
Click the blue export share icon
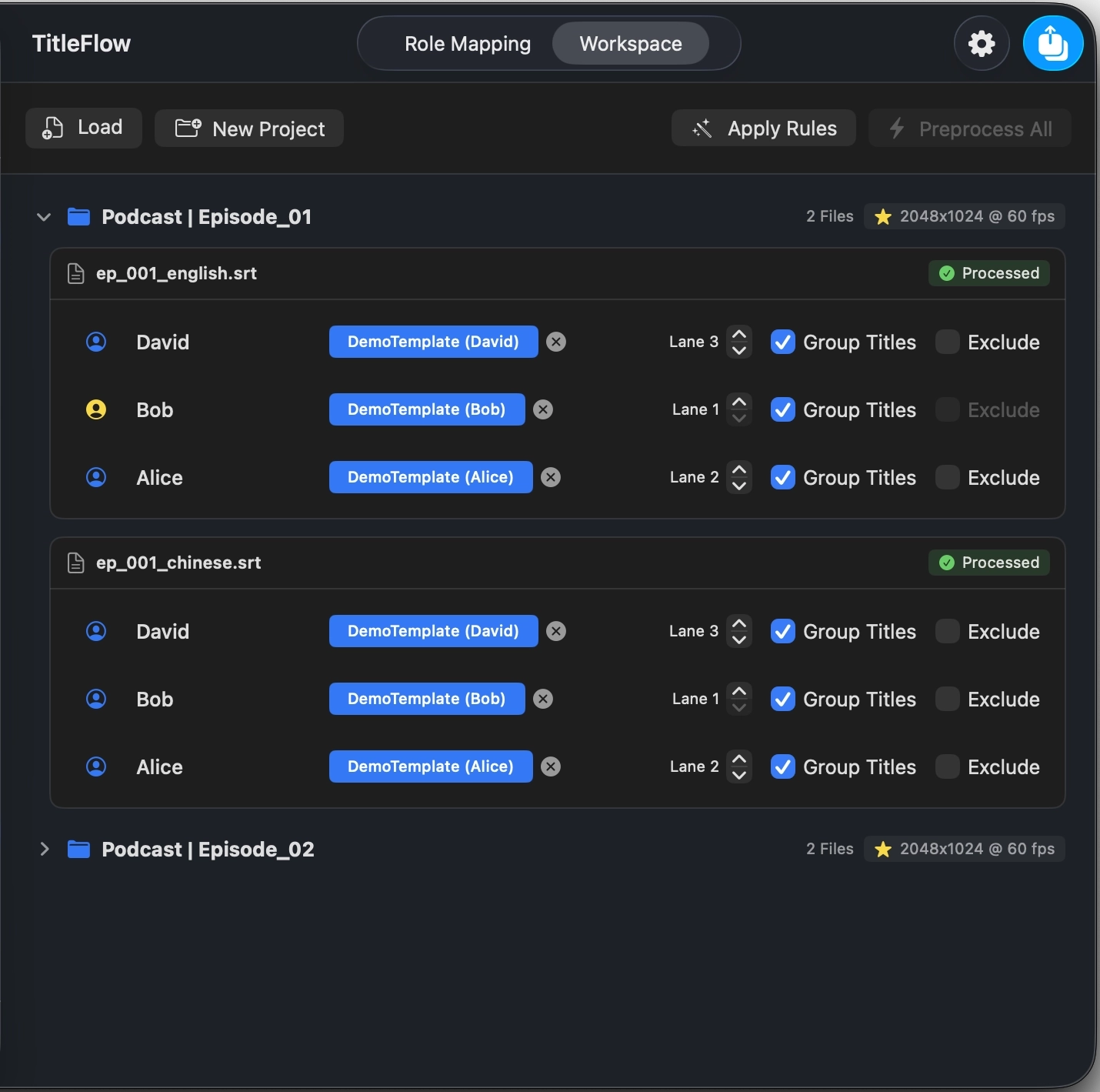[x=1053, y=44]
